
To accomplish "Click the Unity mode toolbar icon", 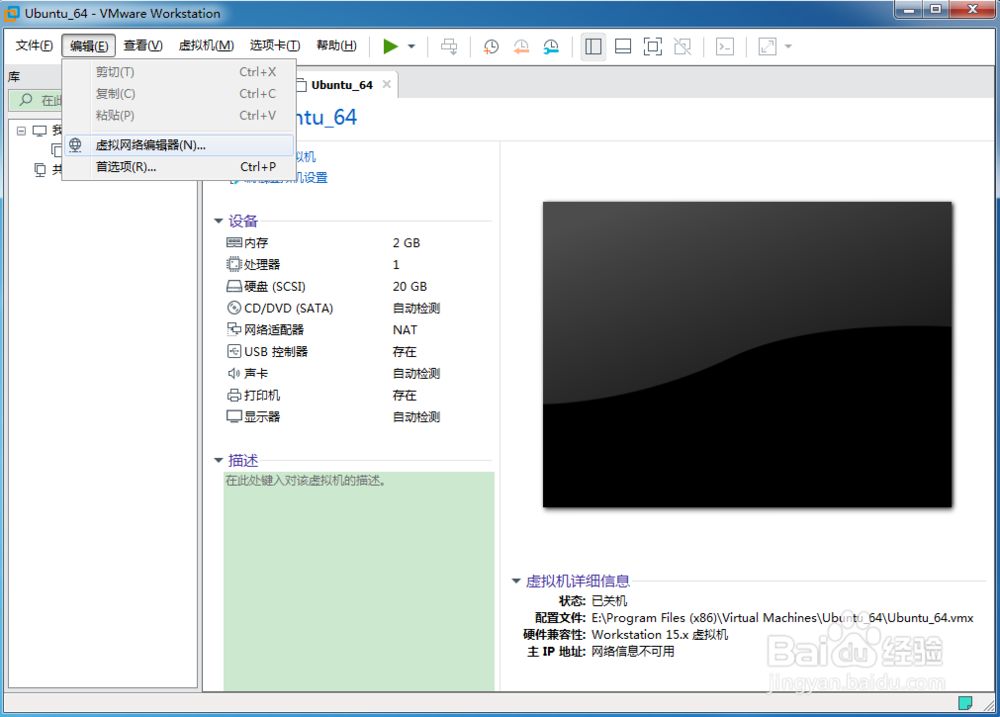I will coord(682,46).
